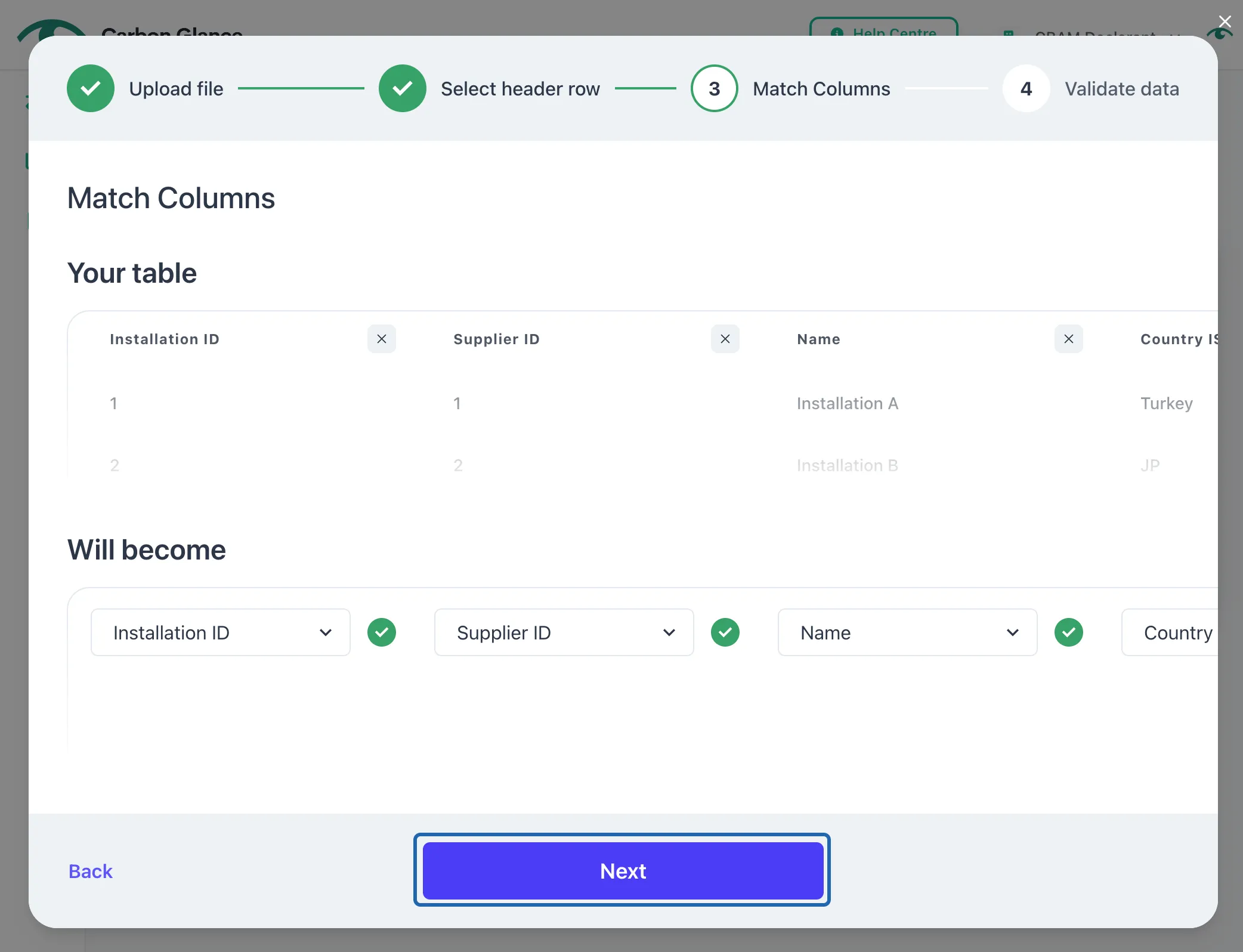Remove the Name column mapping

point(1069,339)
